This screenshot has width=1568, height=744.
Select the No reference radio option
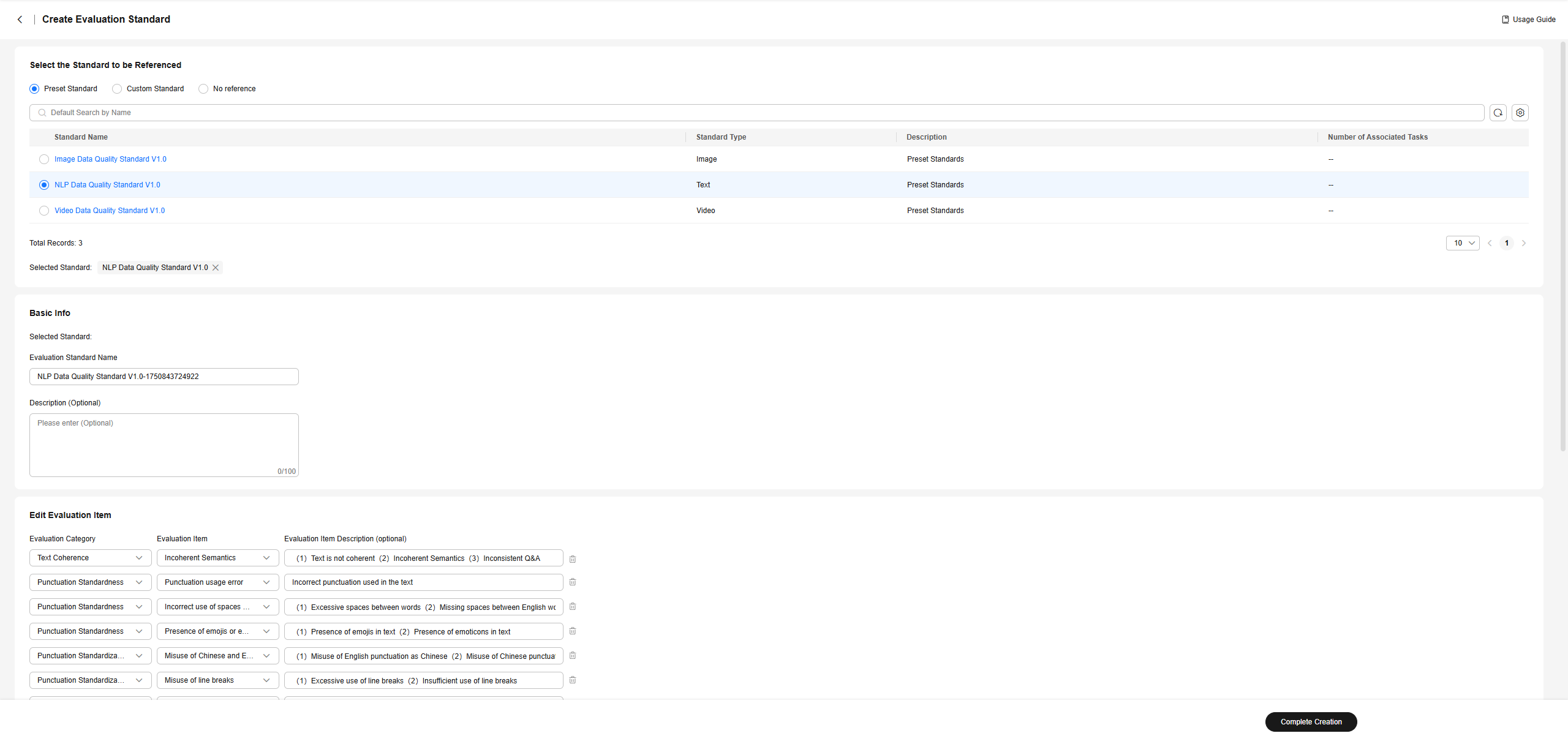click(x=203, y=89)
